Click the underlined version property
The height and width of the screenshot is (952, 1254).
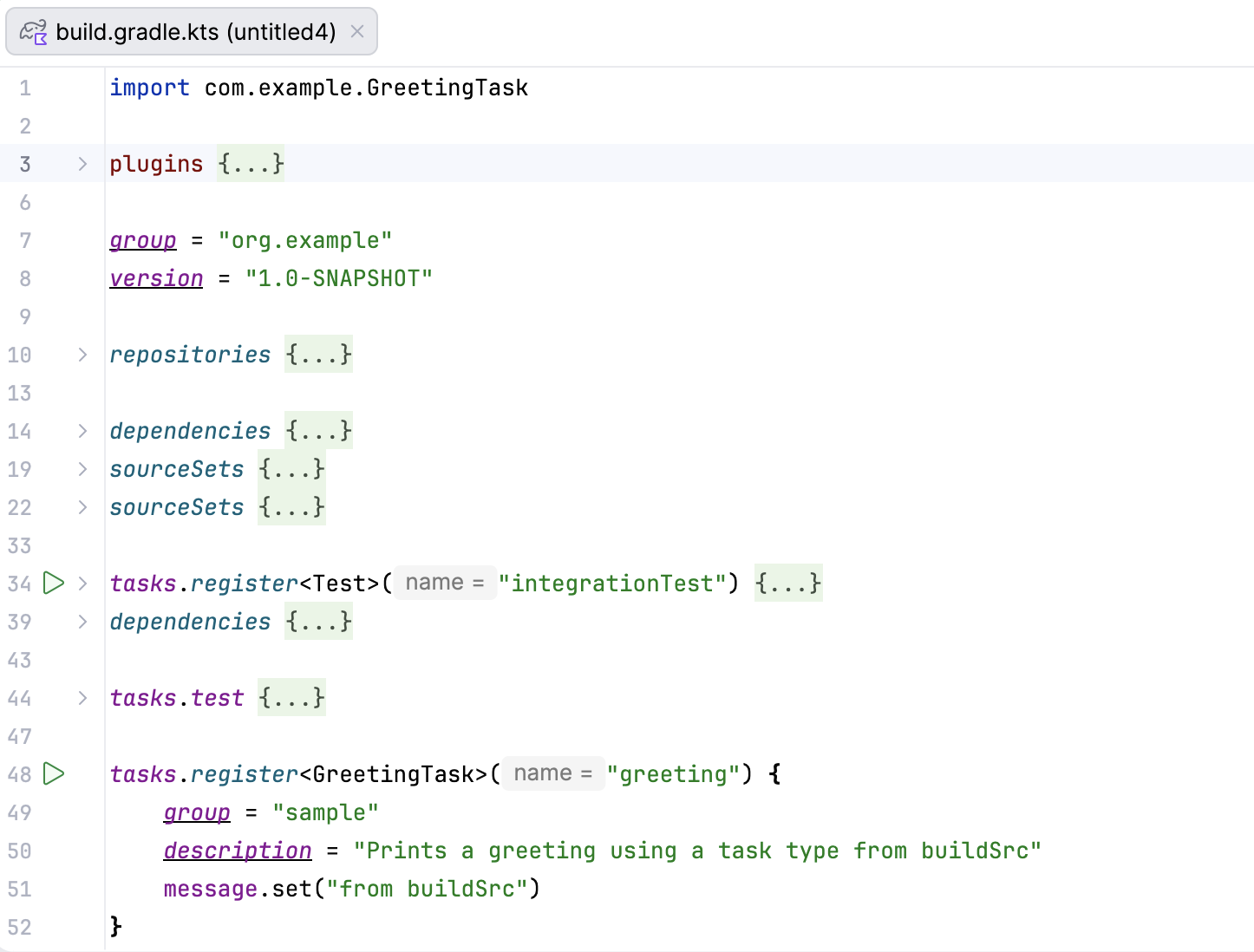click(156, 278)
